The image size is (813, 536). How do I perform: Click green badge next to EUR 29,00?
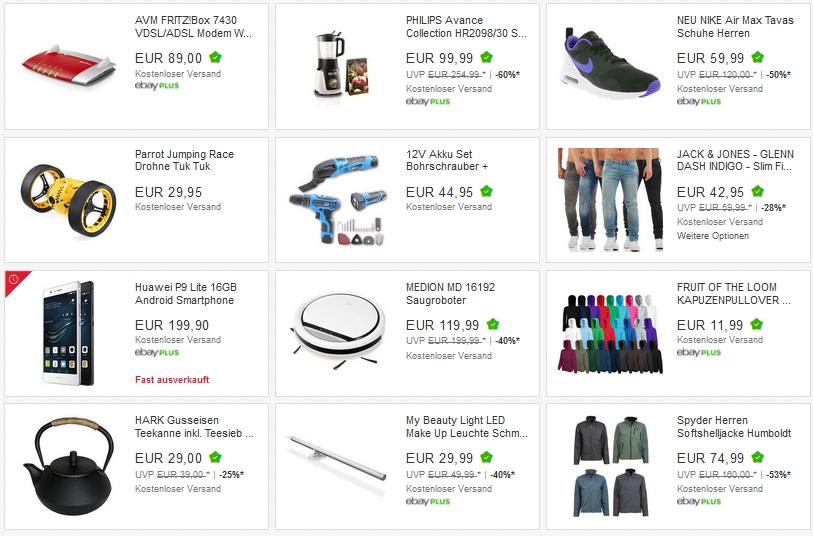coord(215,457)
